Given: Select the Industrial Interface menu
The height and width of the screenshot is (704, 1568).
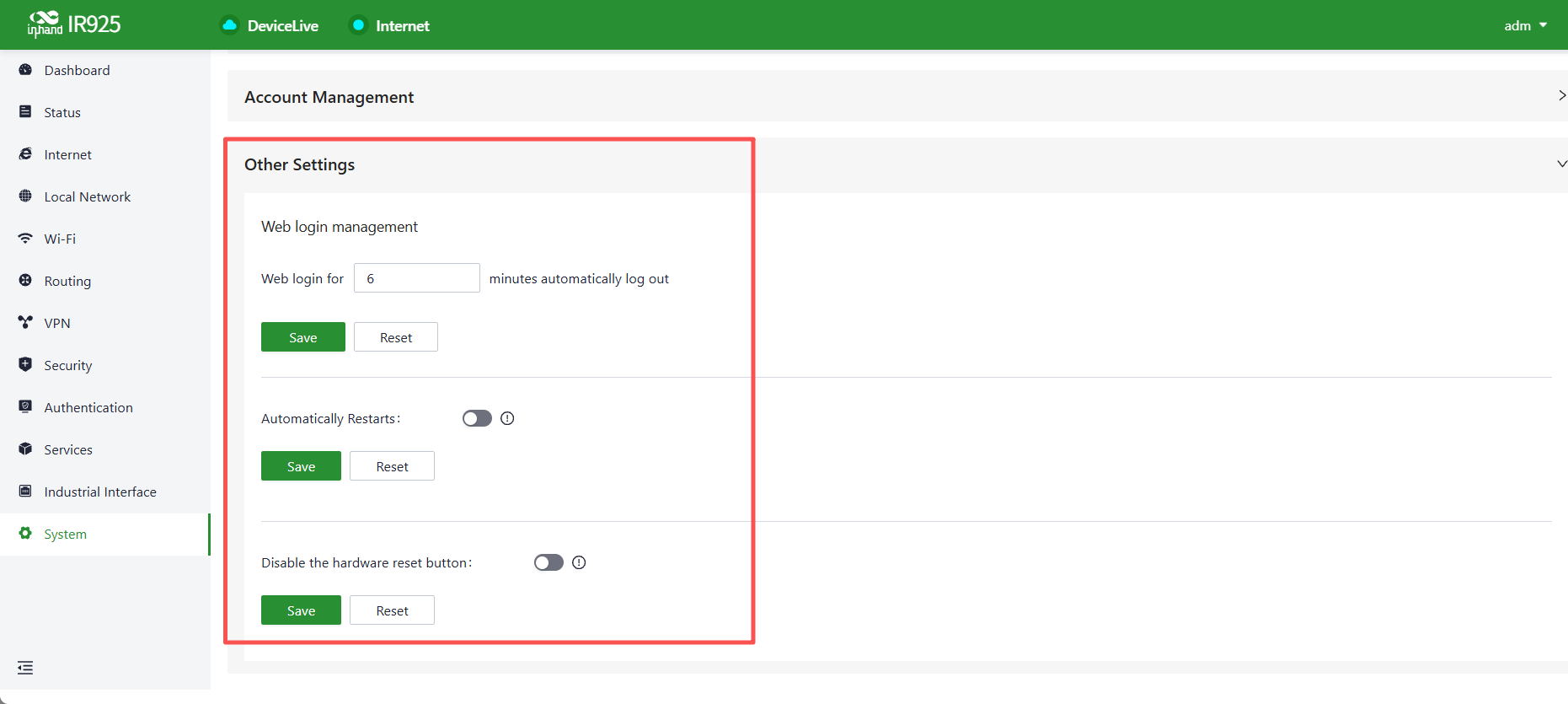Looking at the screenshot, I should tap(105, 492).
